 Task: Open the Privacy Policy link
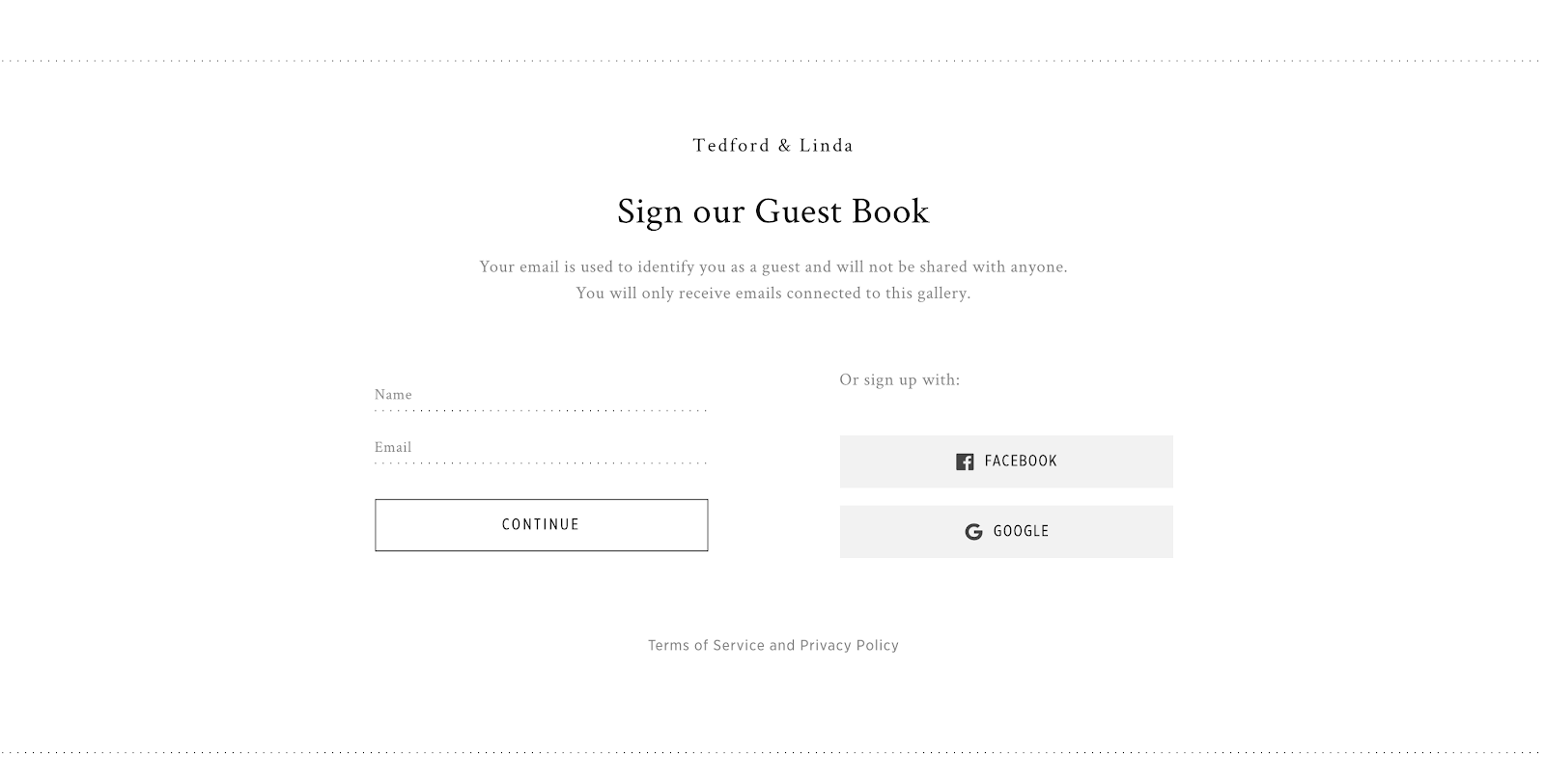pos(849,645)
